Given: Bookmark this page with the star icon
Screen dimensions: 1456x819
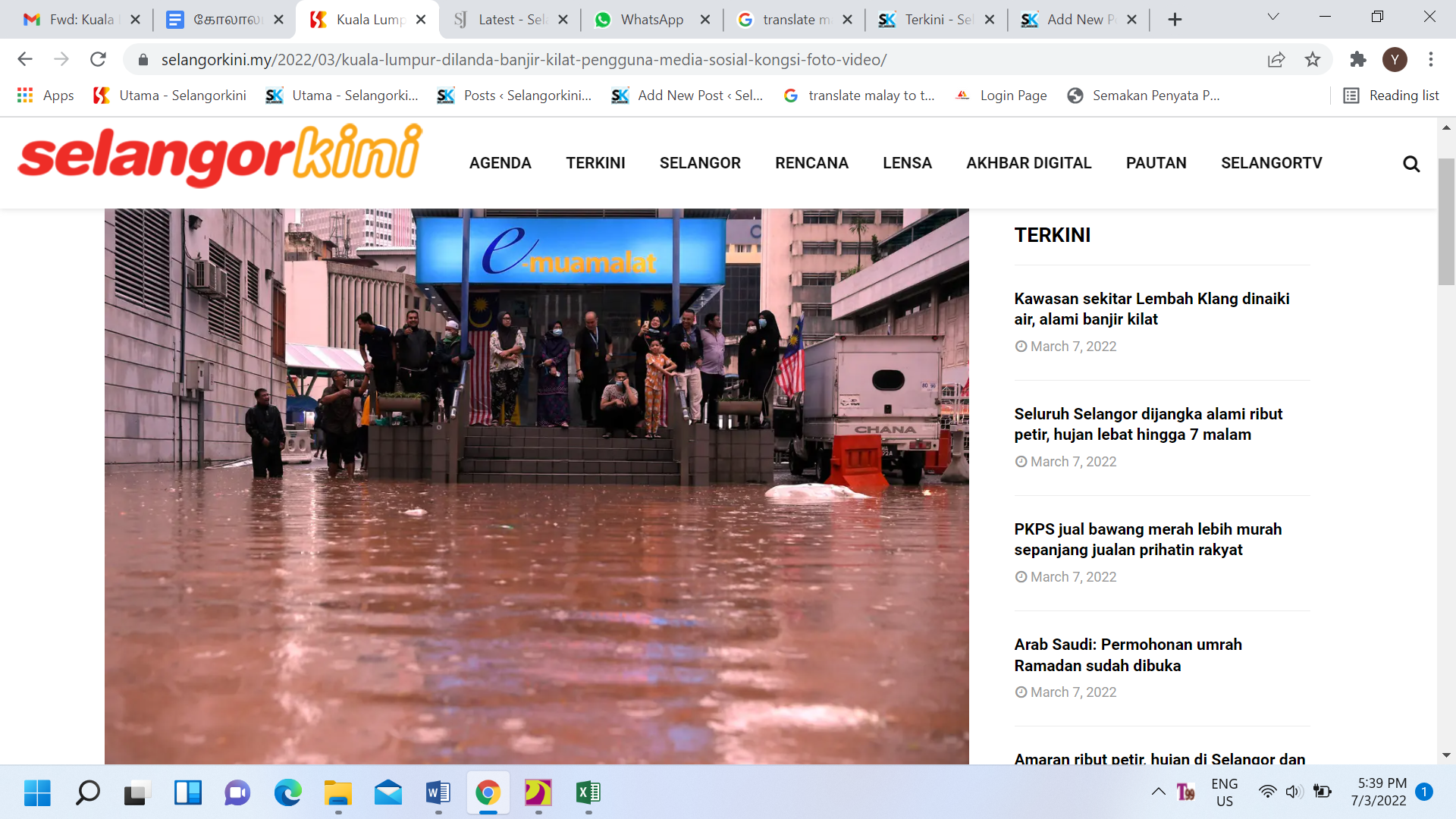Looking at the screenshot, I should click(1313, 59).
